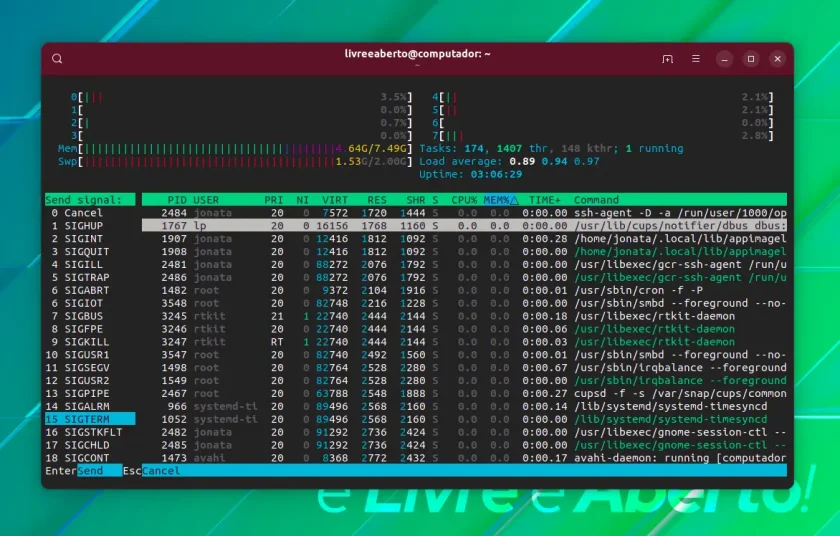Select process row PID 1907
Screen dimensions: 840x536
pos(464,239)
